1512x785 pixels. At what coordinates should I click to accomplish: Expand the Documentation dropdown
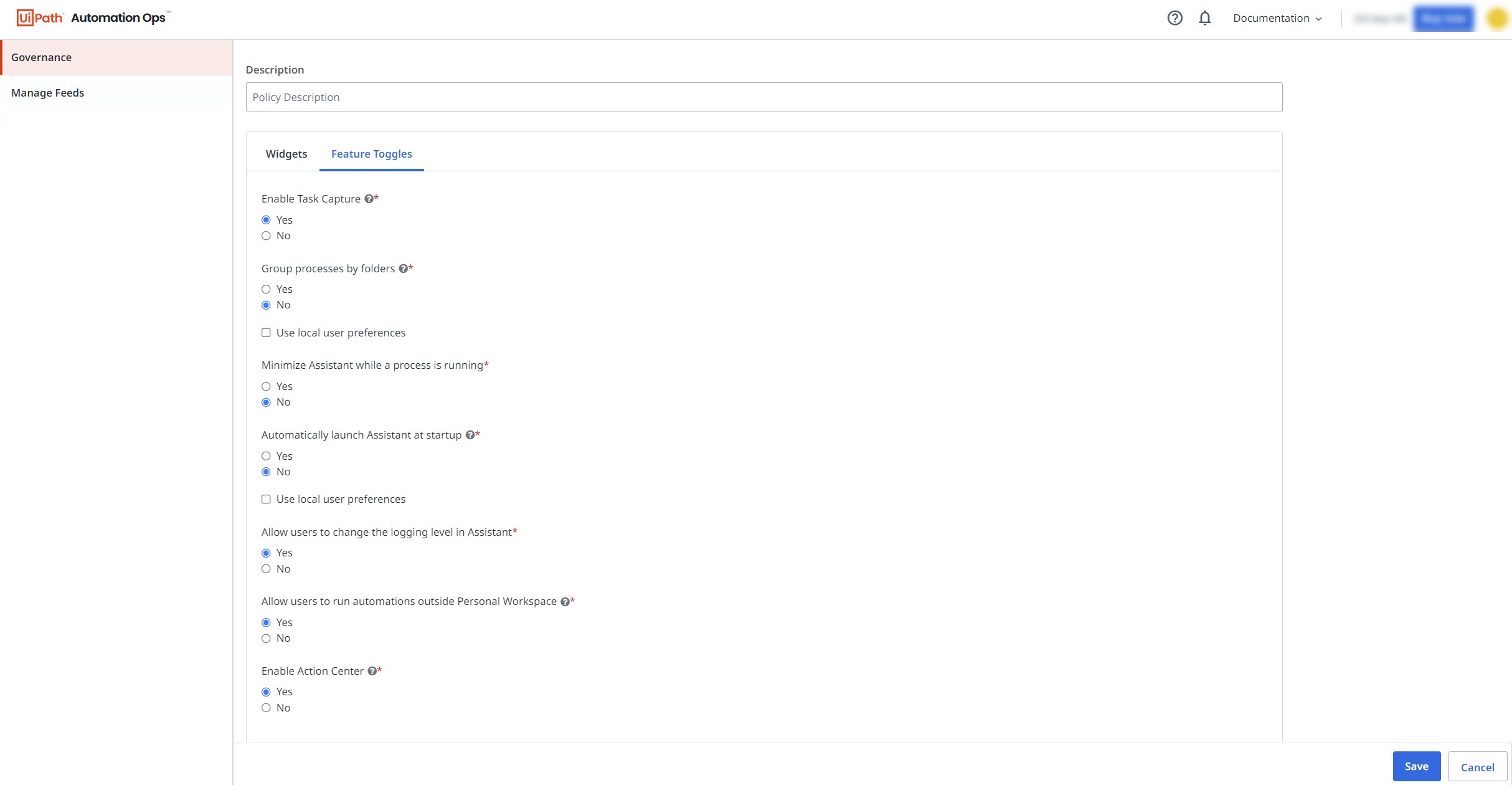click(1277, 18)
